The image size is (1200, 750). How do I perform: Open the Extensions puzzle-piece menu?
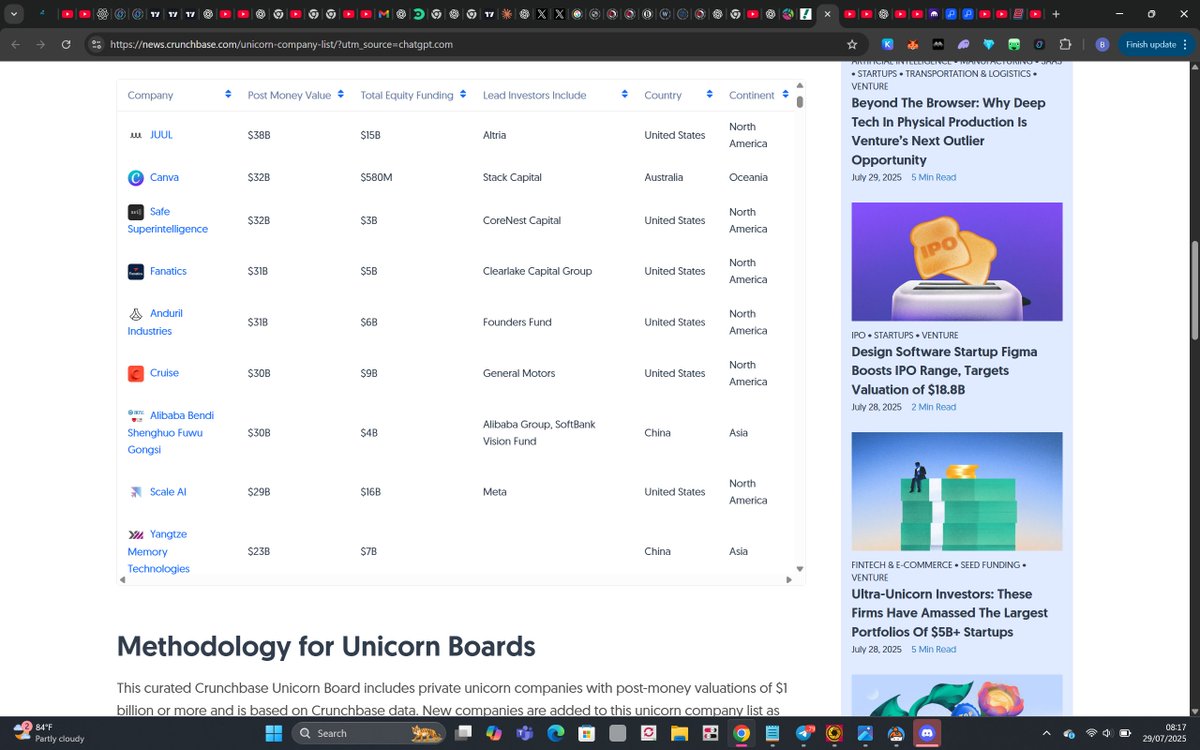[1065, 44]
